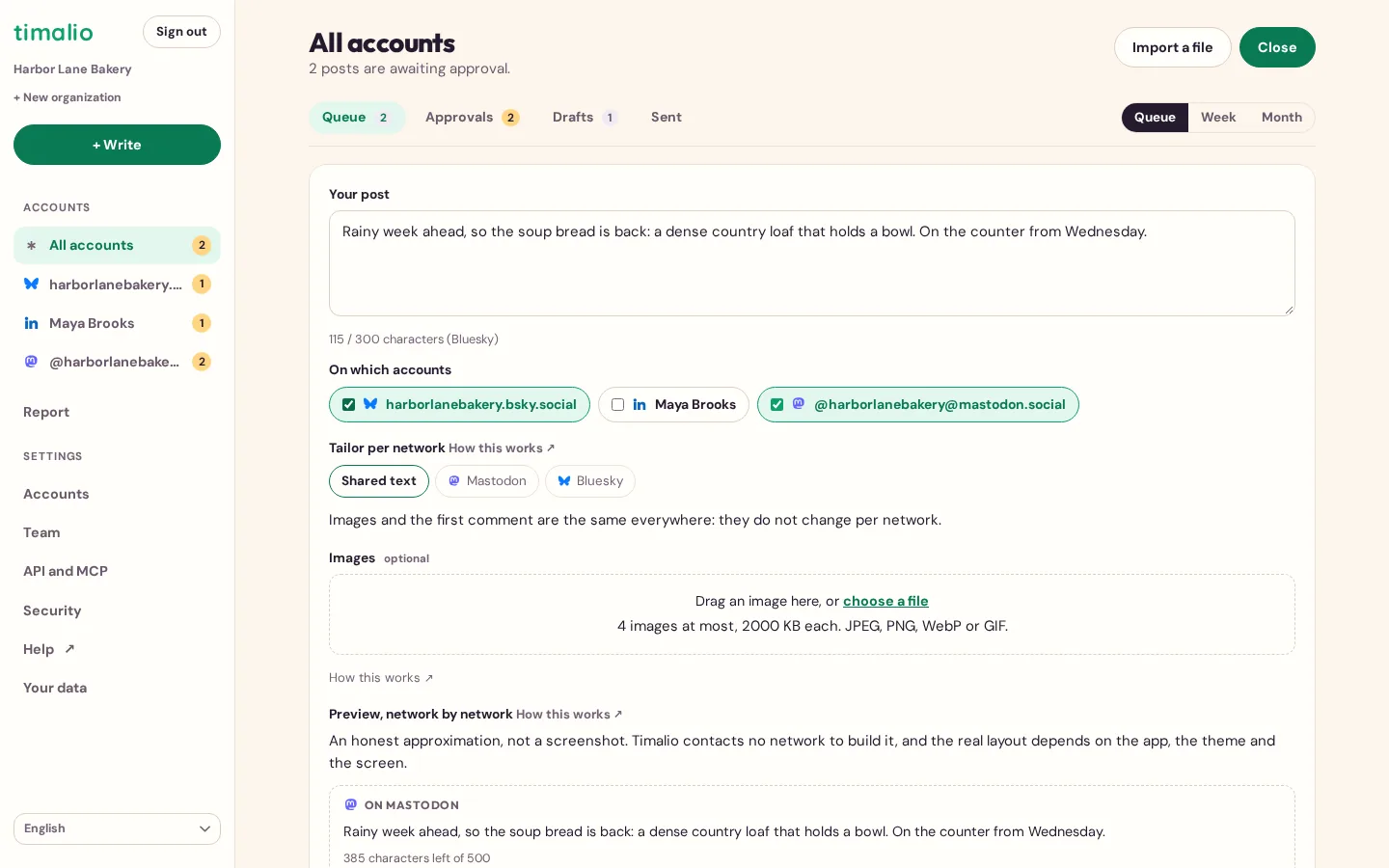Click into the Your post text area
1389x868 pixels.
tap(811, 263)
